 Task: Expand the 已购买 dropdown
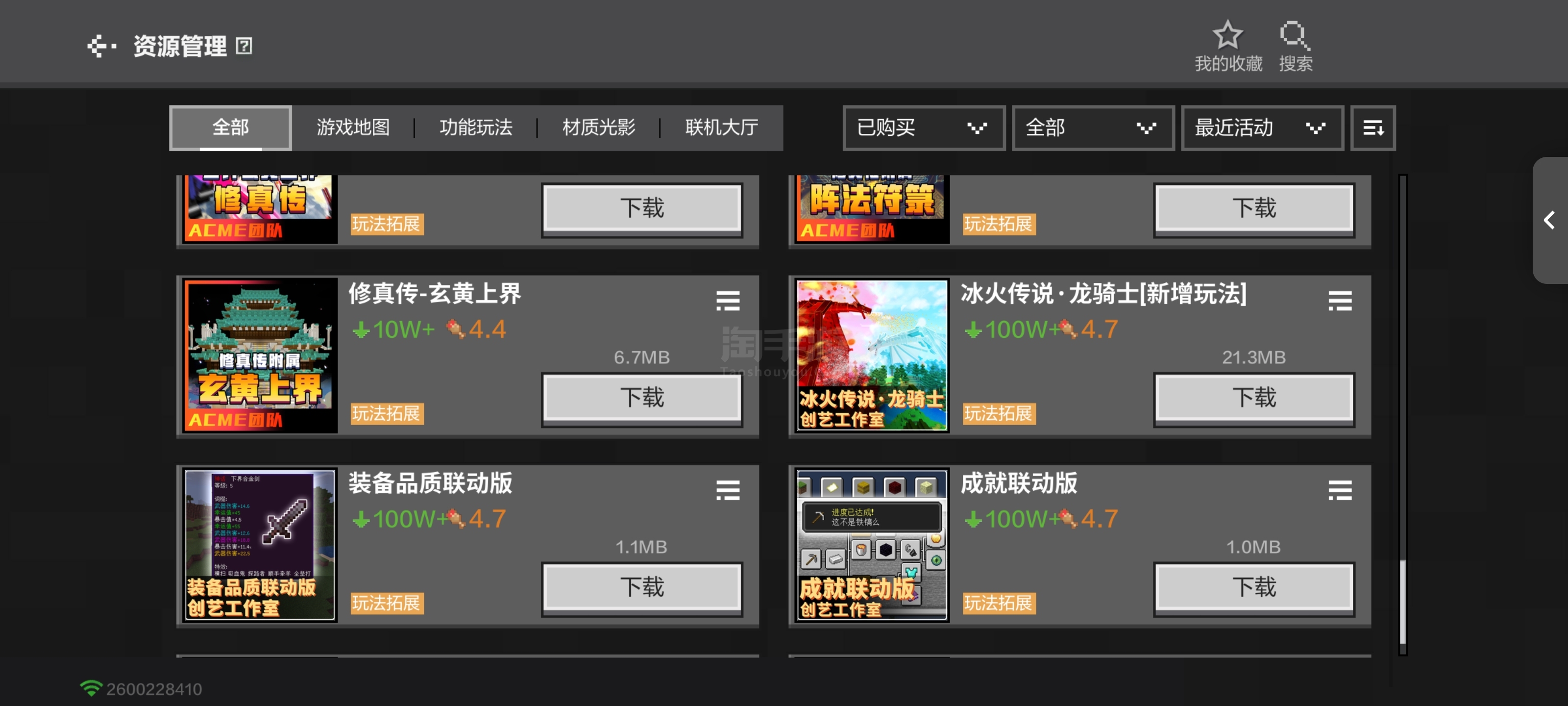click(x=923, y=128)
